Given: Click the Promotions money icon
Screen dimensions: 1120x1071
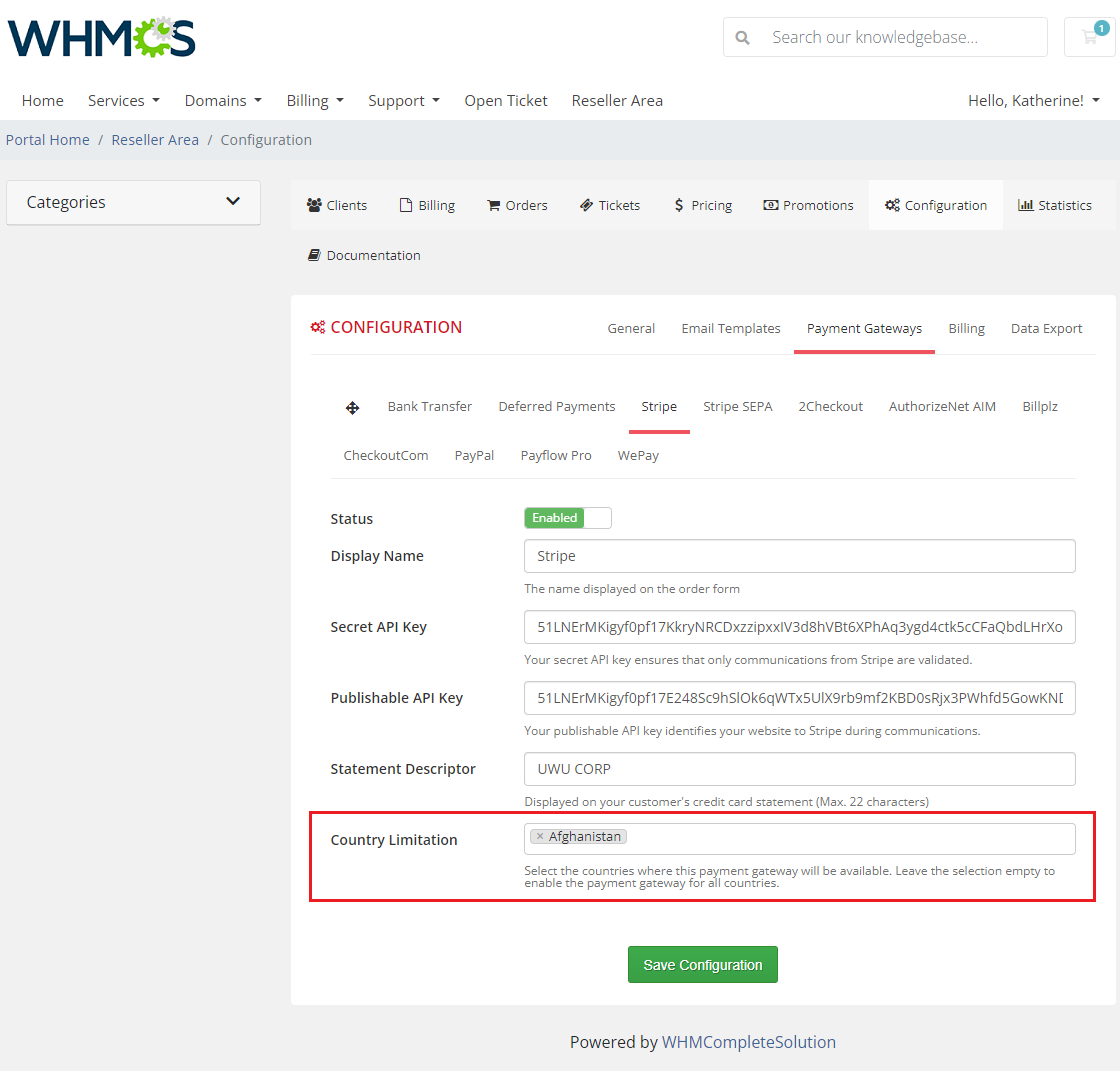Looking at the screenshot, I should tap(771, 205).
